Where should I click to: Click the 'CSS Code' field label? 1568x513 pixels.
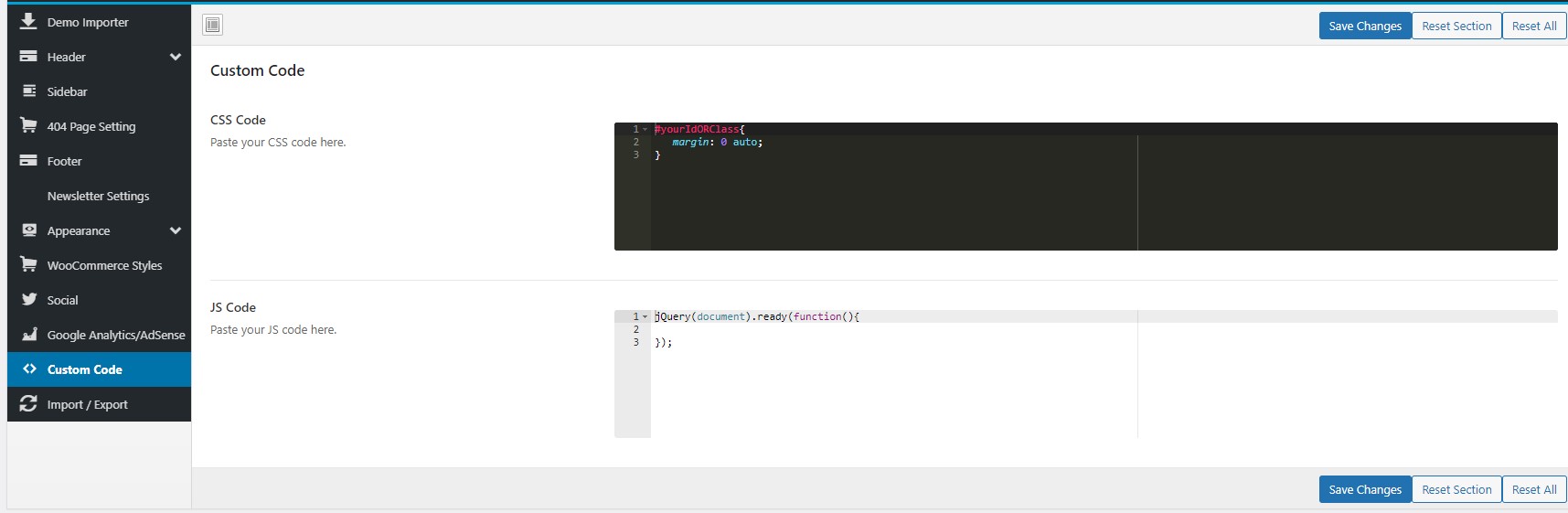point(238,120)
